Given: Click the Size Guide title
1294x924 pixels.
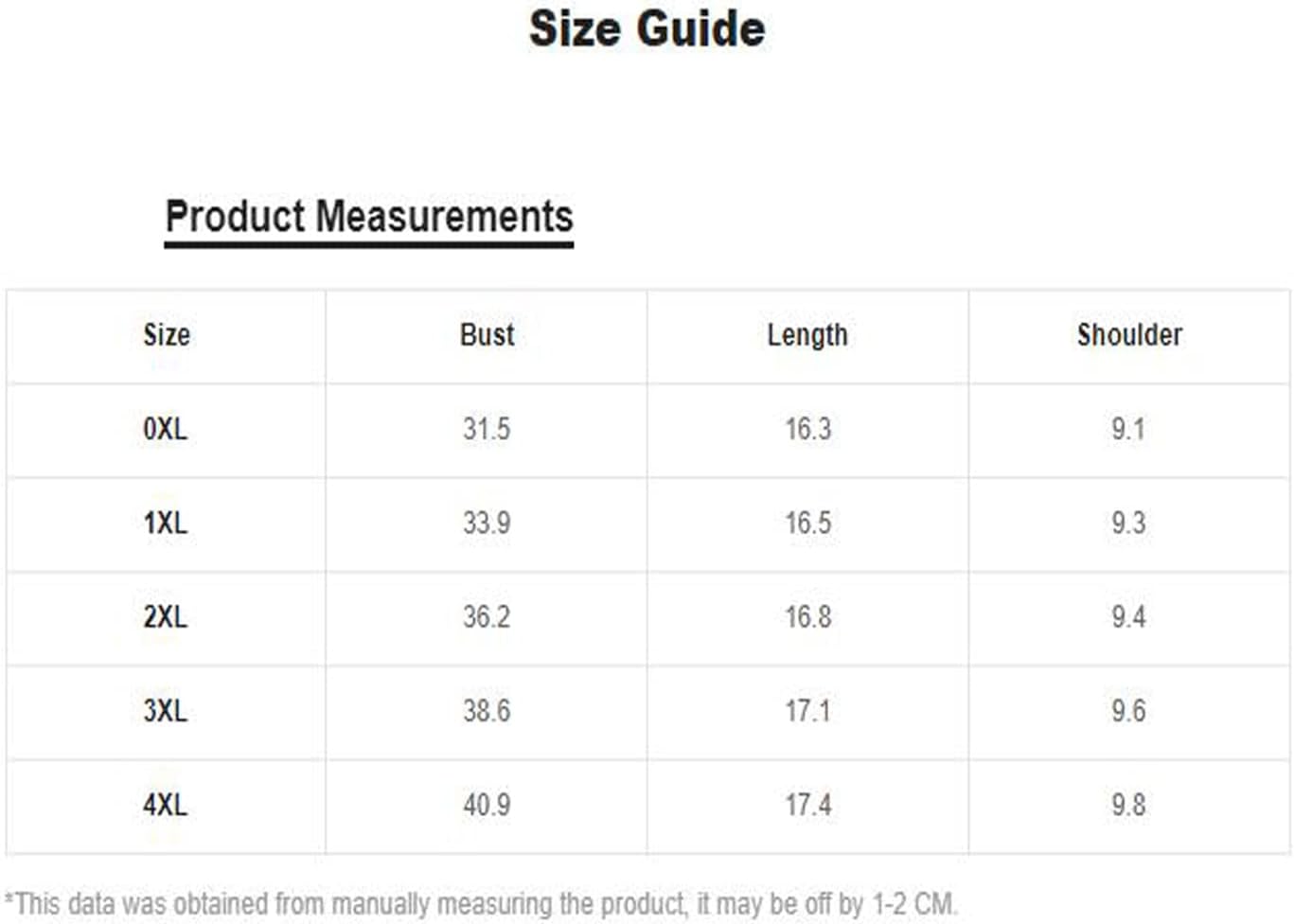Looking at the screenshot, I should [x=647, y=28].
